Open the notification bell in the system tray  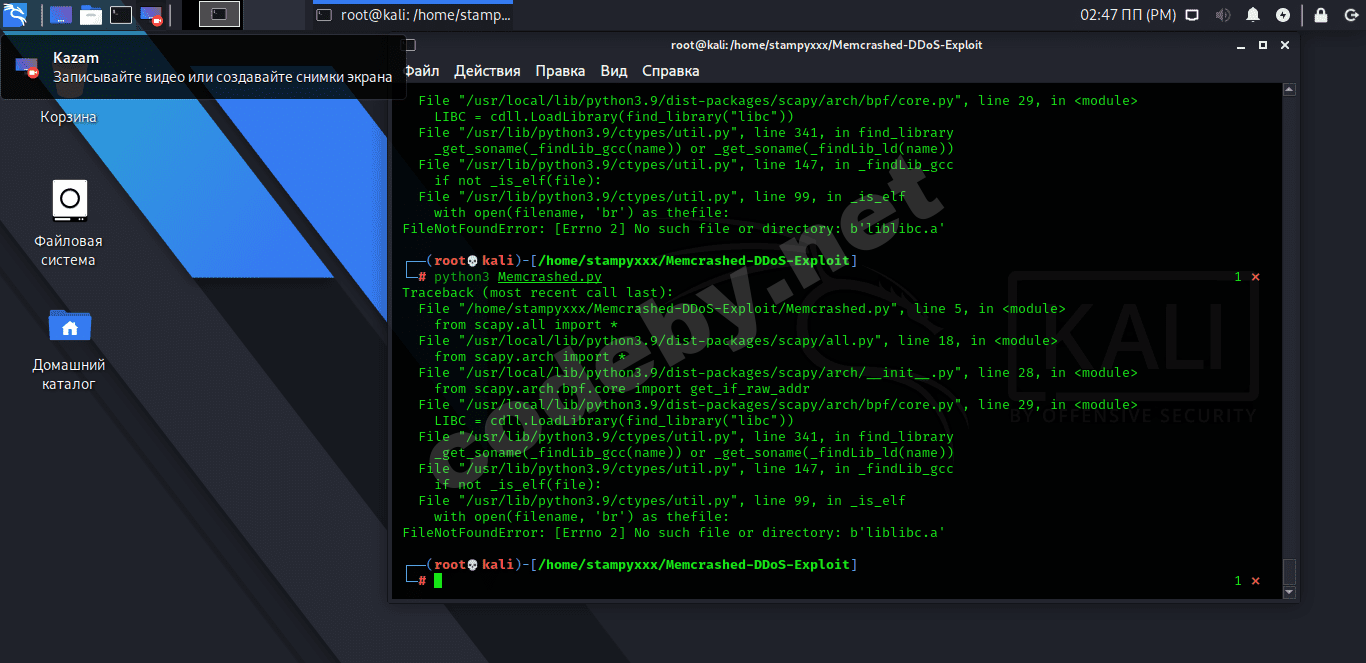point(1253,14)
